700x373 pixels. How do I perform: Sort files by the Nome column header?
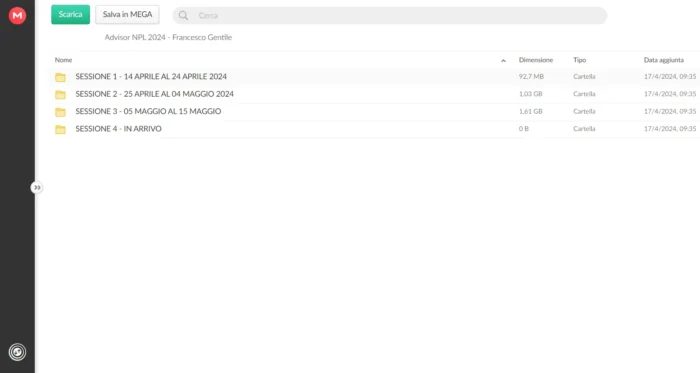(63, 60)
